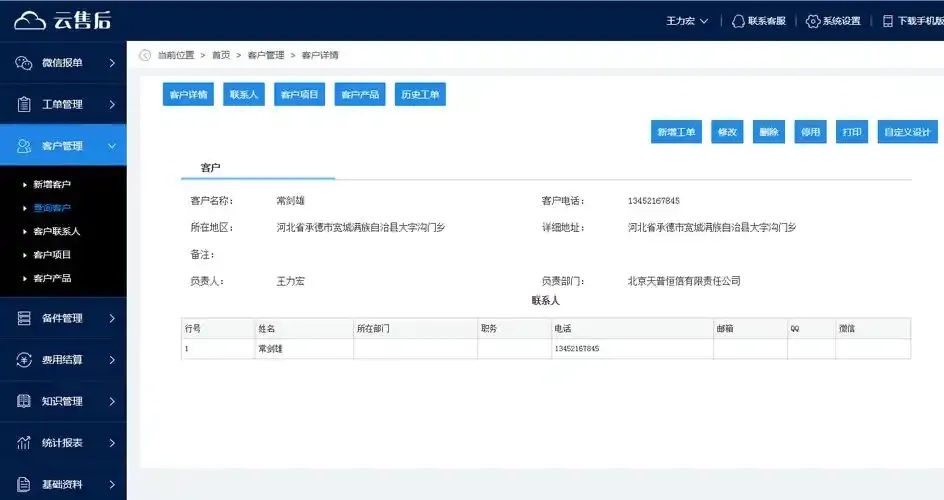Go to 客户管理 in breadcrumb
This screenshot has width=944, height=500.
(x=266, y=55)
